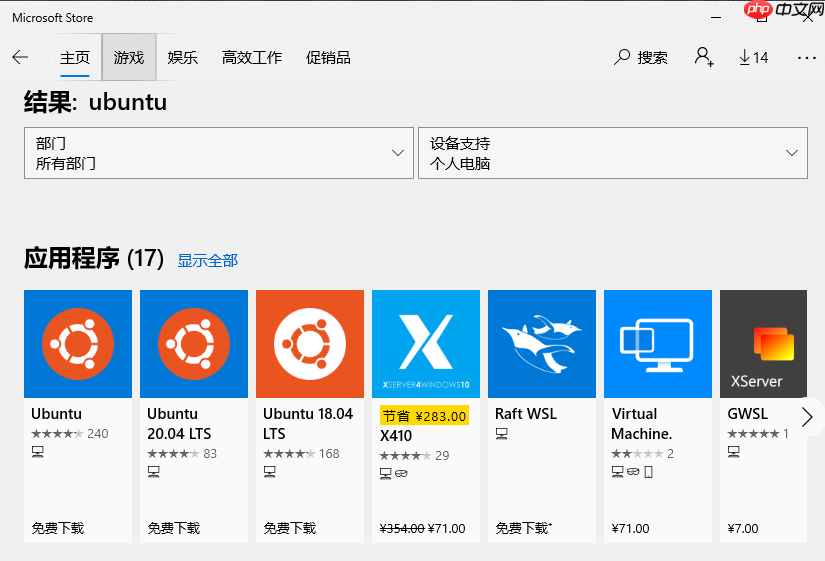Screen dimensions: 825x561
Task: Open the search magnifier icon
Action: click(x=622, y=57)
